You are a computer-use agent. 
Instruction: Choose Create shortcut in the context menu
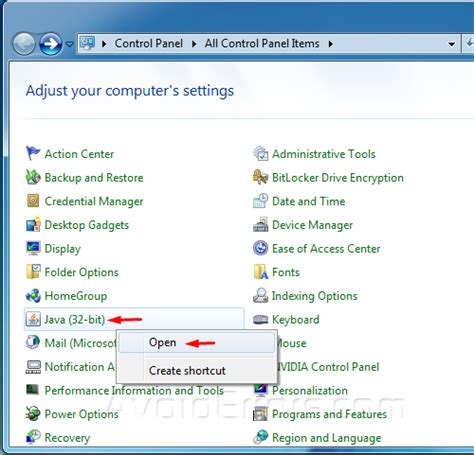(197, 370)
